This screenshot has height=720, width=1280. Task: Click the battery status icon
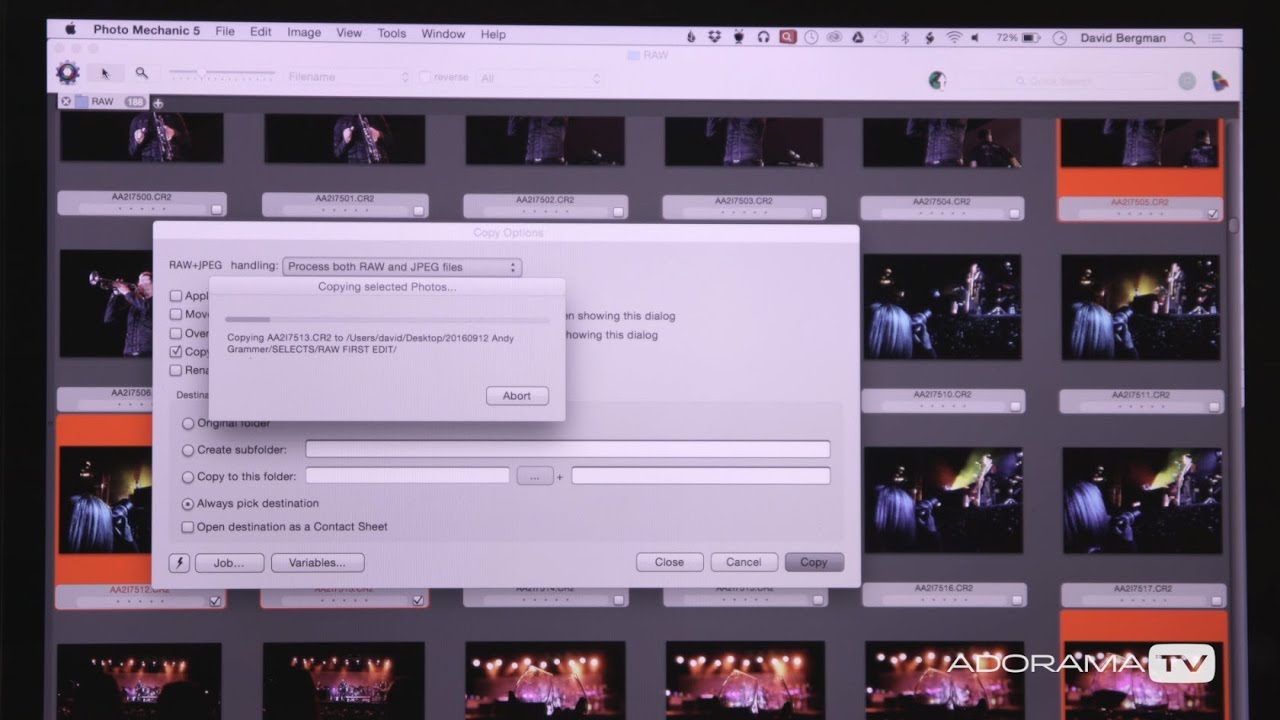[1033, 37]
